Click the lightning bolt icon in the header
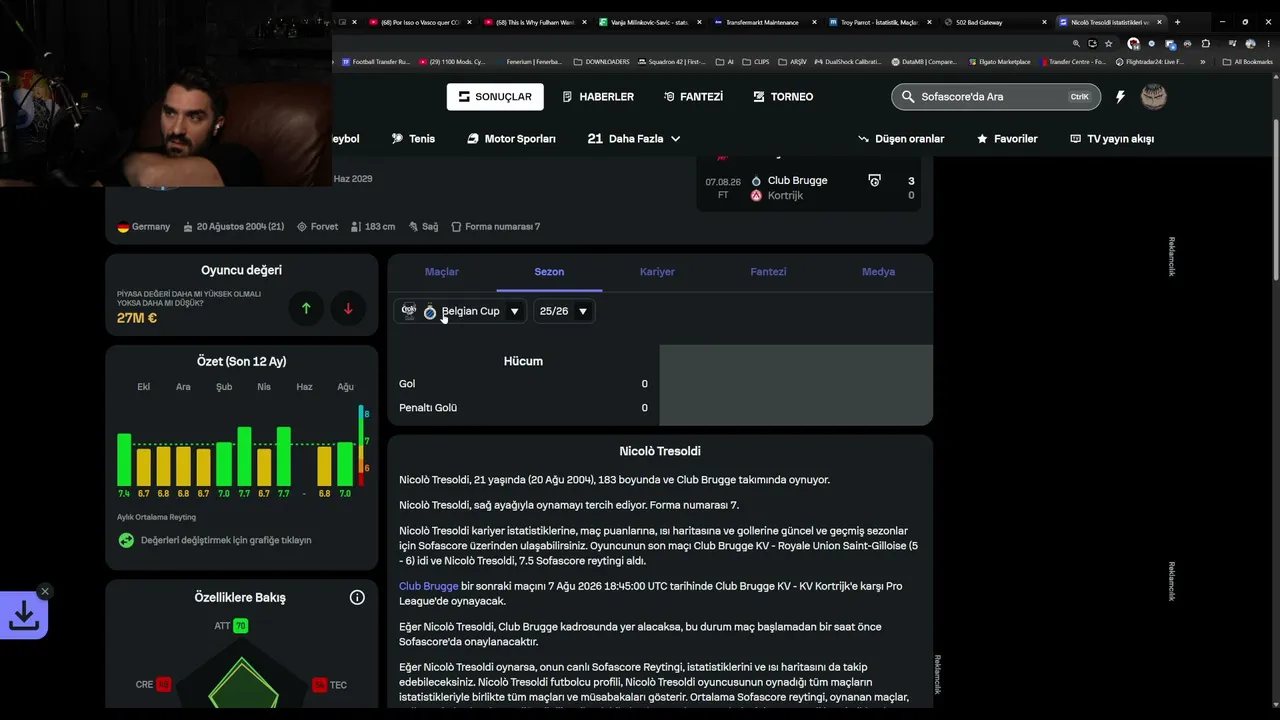1280x720 pixels. click(x=1120, y=97)
